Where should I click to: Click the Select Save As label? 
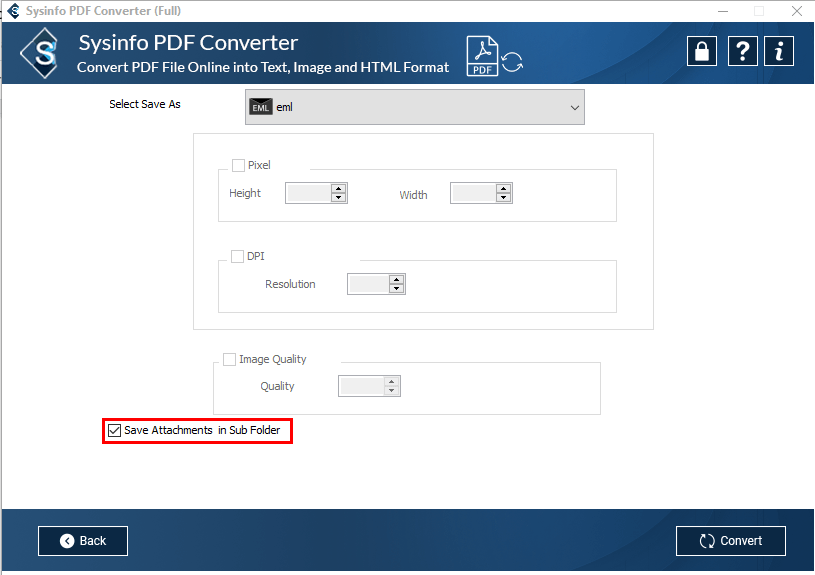[x=144, y=104]
